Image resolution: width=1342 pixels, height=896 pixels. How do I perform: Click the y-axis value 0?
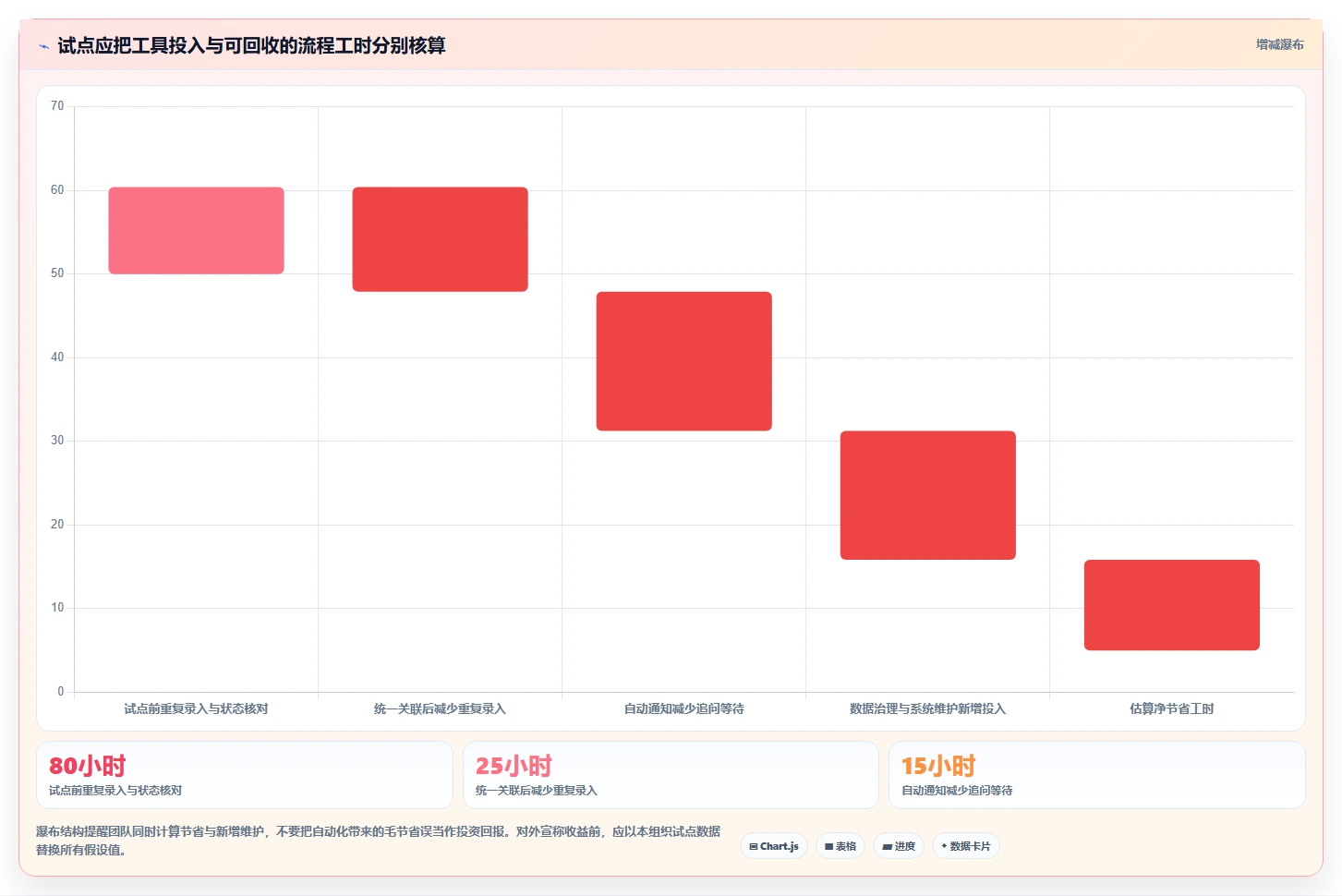tap(61, 692)
